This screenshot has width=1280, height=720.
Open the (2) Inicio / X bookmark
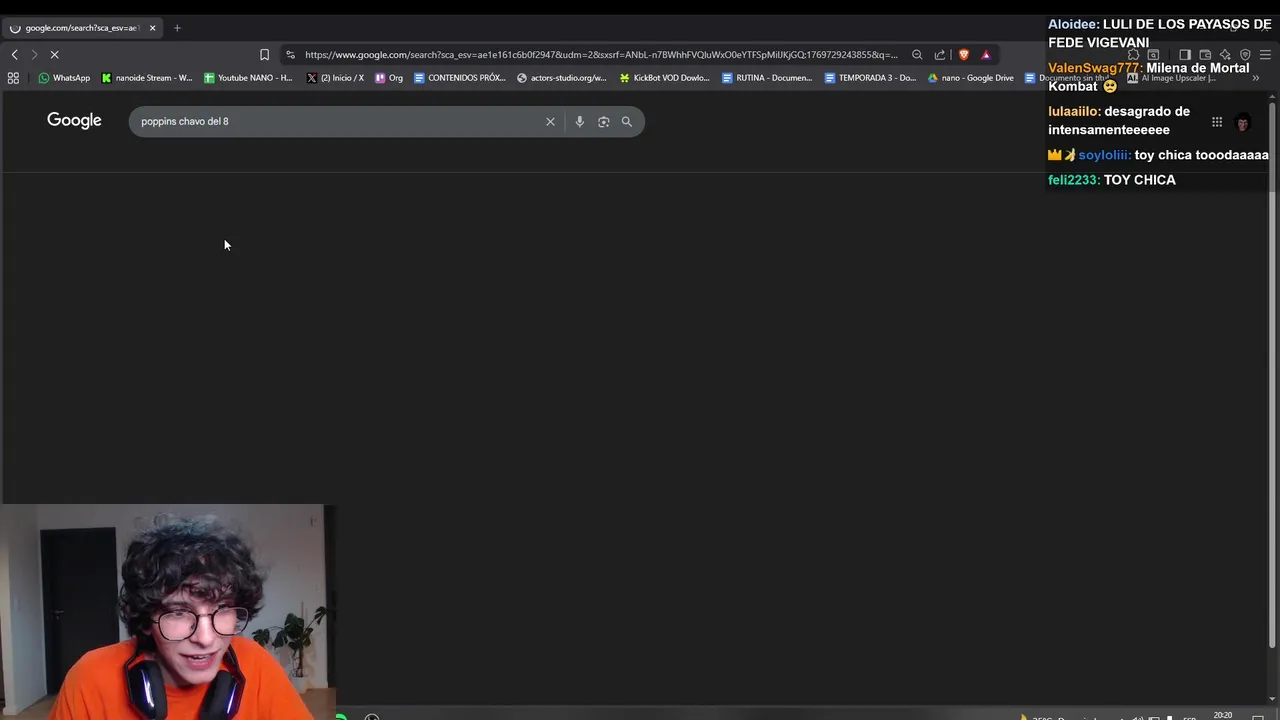coord(335,78)
